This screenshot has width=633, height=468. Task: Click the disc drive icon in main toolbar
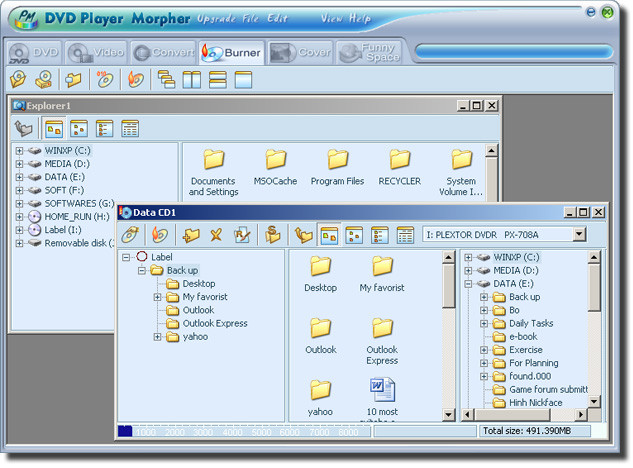44,79
